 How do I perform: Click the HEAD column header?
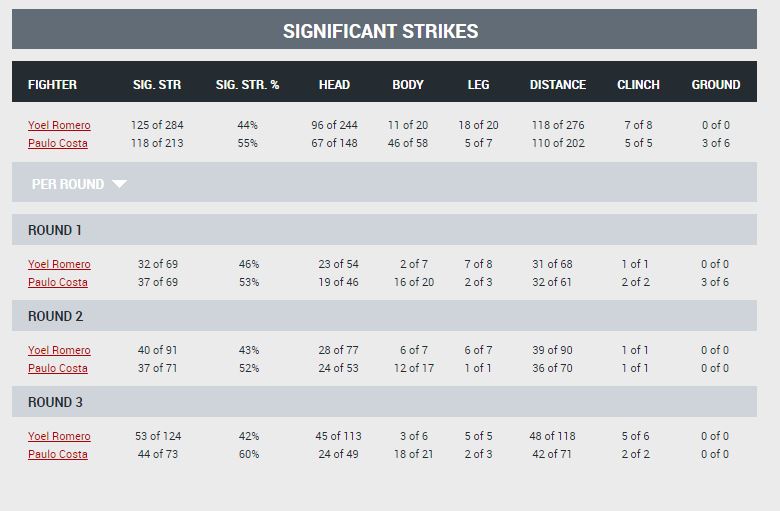pos(334,85)
